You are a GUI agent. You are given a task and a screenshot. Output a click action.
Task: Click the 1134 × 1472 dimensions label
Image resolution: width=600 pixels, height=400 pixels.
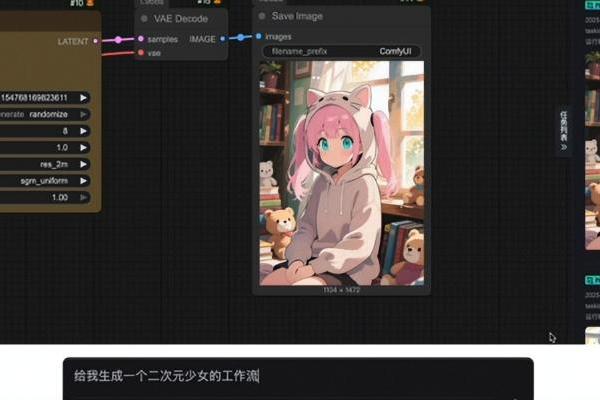341,290
